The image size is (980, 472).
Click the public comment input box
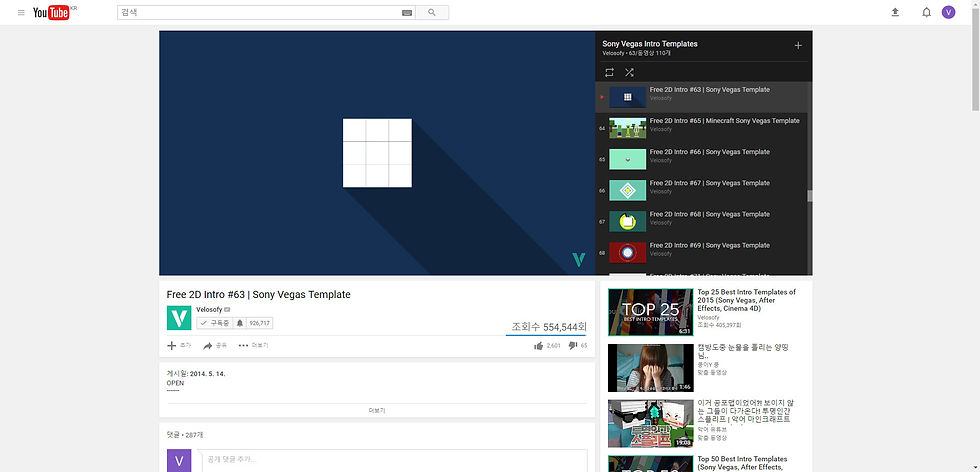[x=392, y=460]
